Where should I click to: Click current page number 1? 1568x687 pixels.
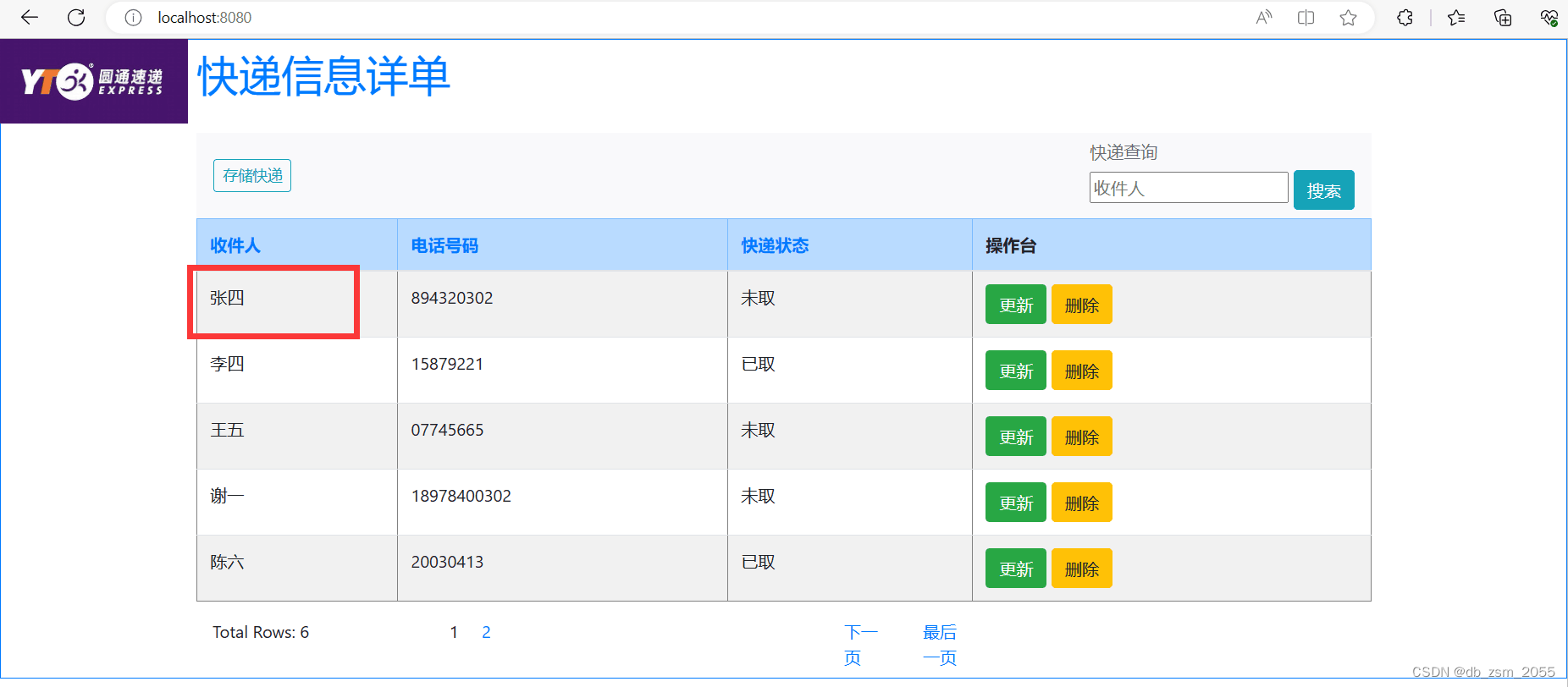tap(454, 632)
